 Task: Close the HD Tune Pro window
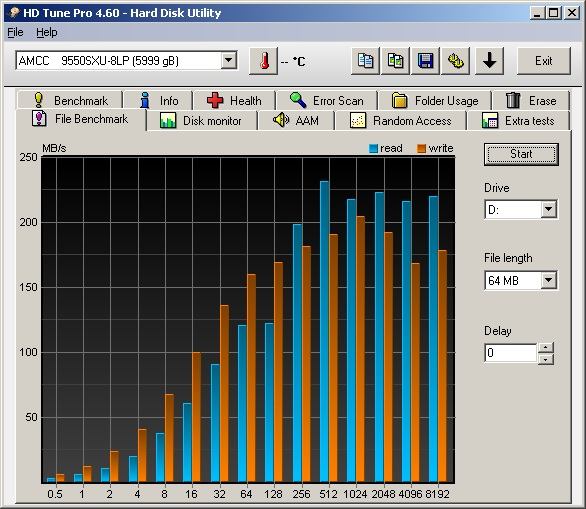(x=572, y=13)
